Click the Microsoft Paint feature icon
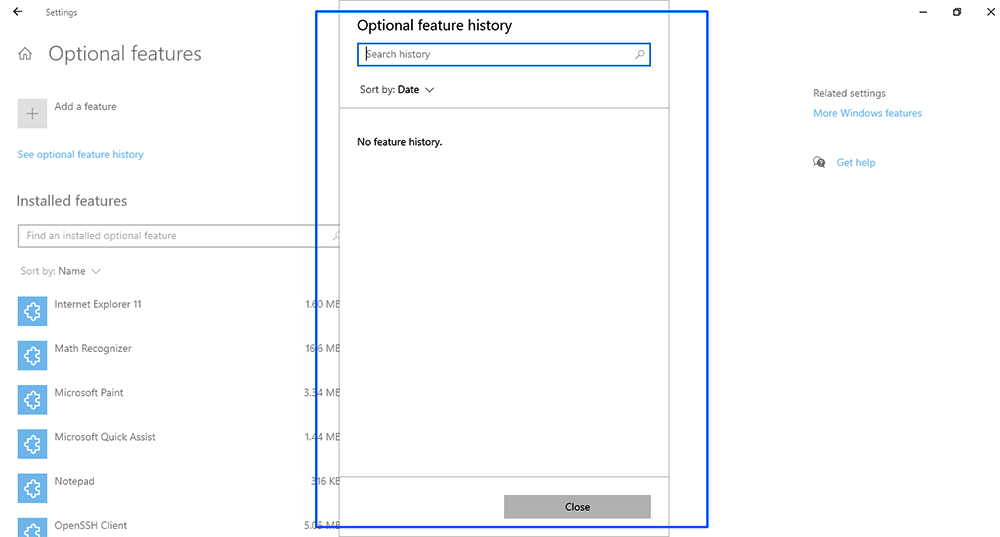This screenshot has height=537, width=1000. click(x=32, y=400)
